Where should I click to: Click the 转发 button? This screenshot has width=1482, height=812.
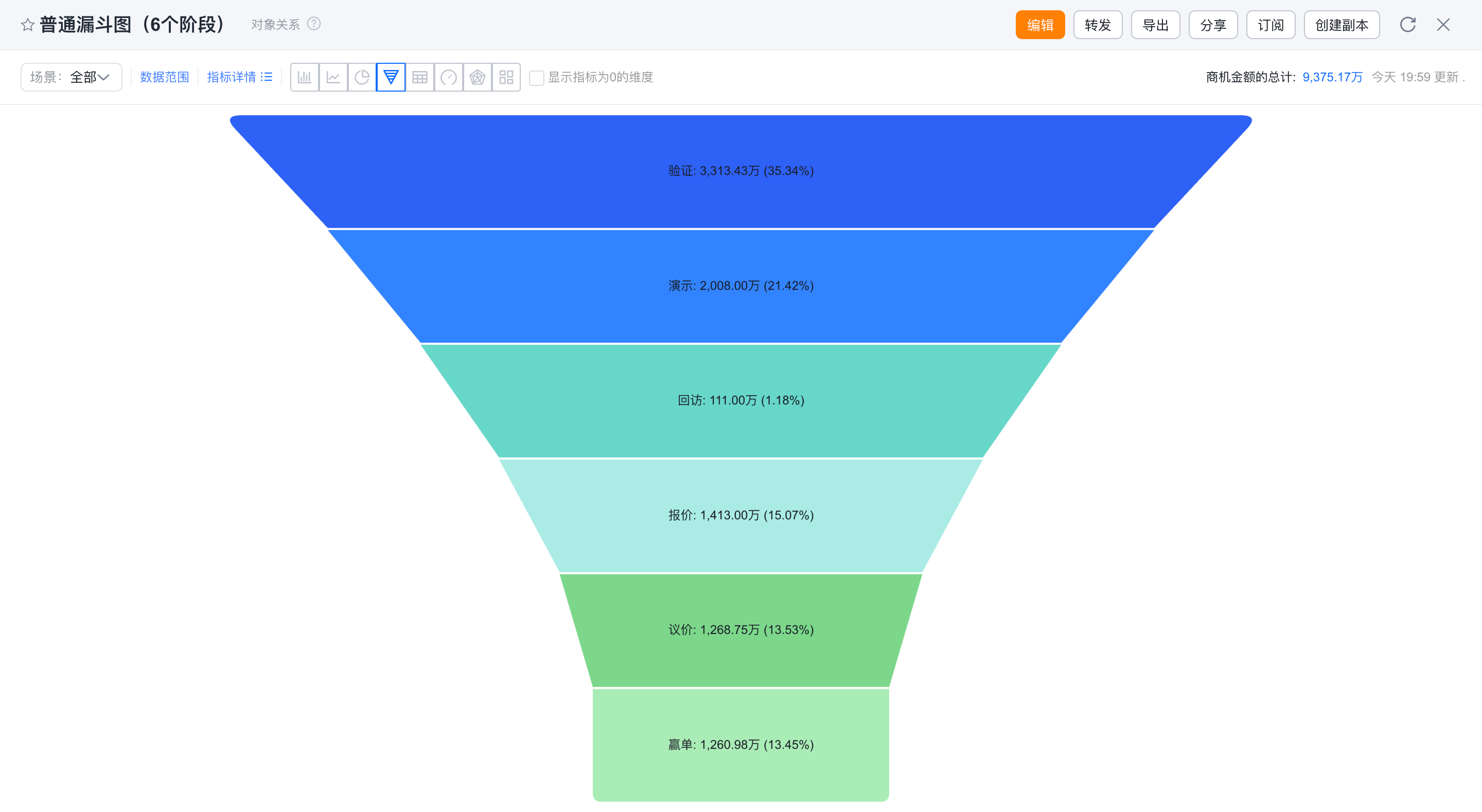[1098, 25]
